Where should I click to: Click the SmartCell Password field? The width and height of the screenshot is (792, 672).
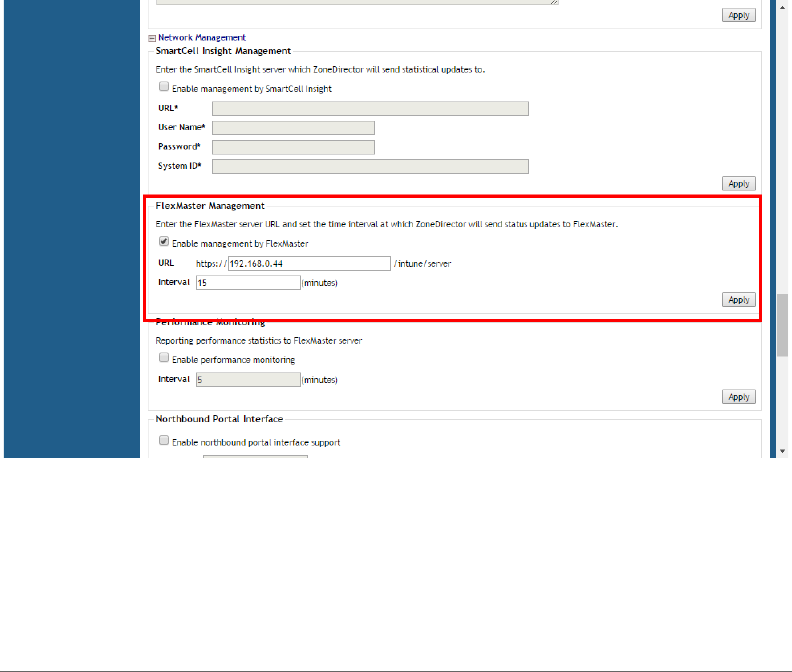click(x=293, y=147)
